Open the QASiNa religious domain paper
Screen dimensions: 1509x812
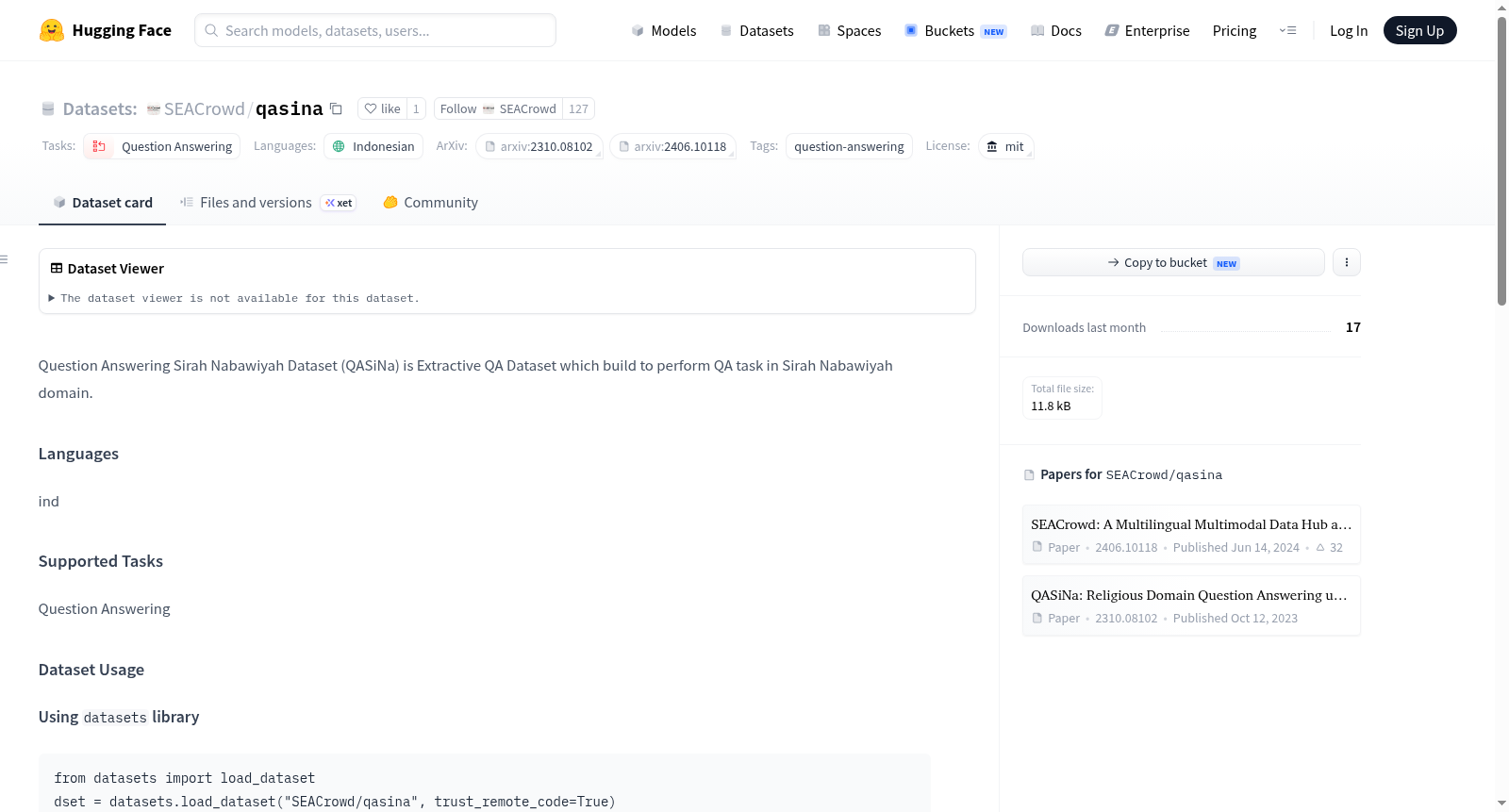(x=1191, y=605)
